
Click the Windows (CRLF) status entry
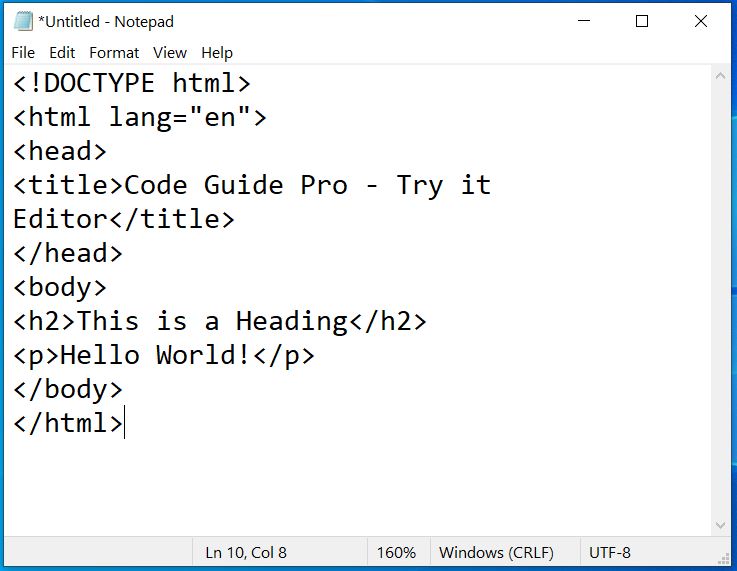(x=496, y=553)
